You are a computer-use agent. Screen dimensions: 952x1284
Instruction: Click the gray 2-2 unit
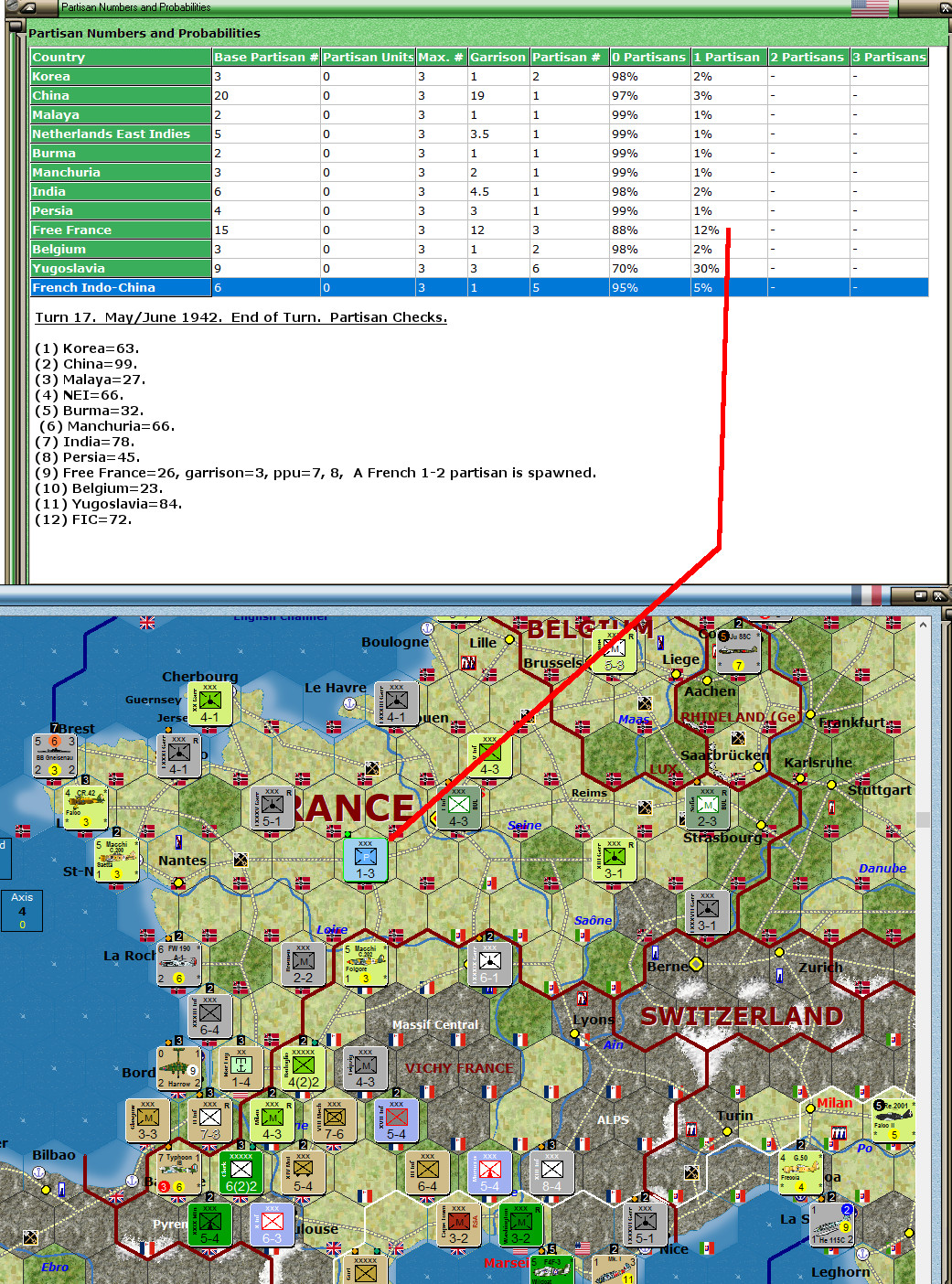pyautogui.click(x=303, y=964)
